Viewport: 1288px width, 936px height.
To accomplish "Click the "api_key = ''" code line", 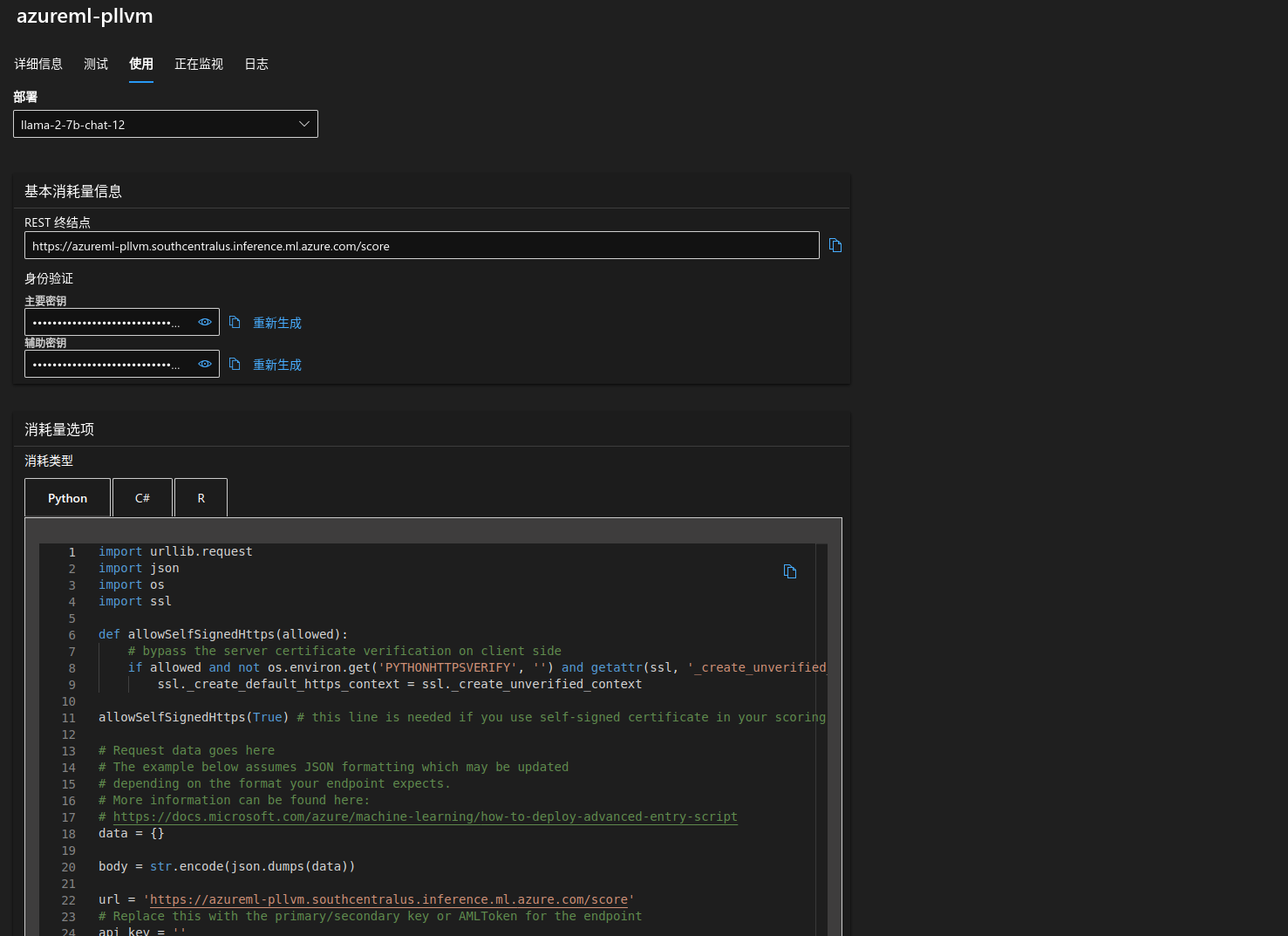I will (142, 930).
